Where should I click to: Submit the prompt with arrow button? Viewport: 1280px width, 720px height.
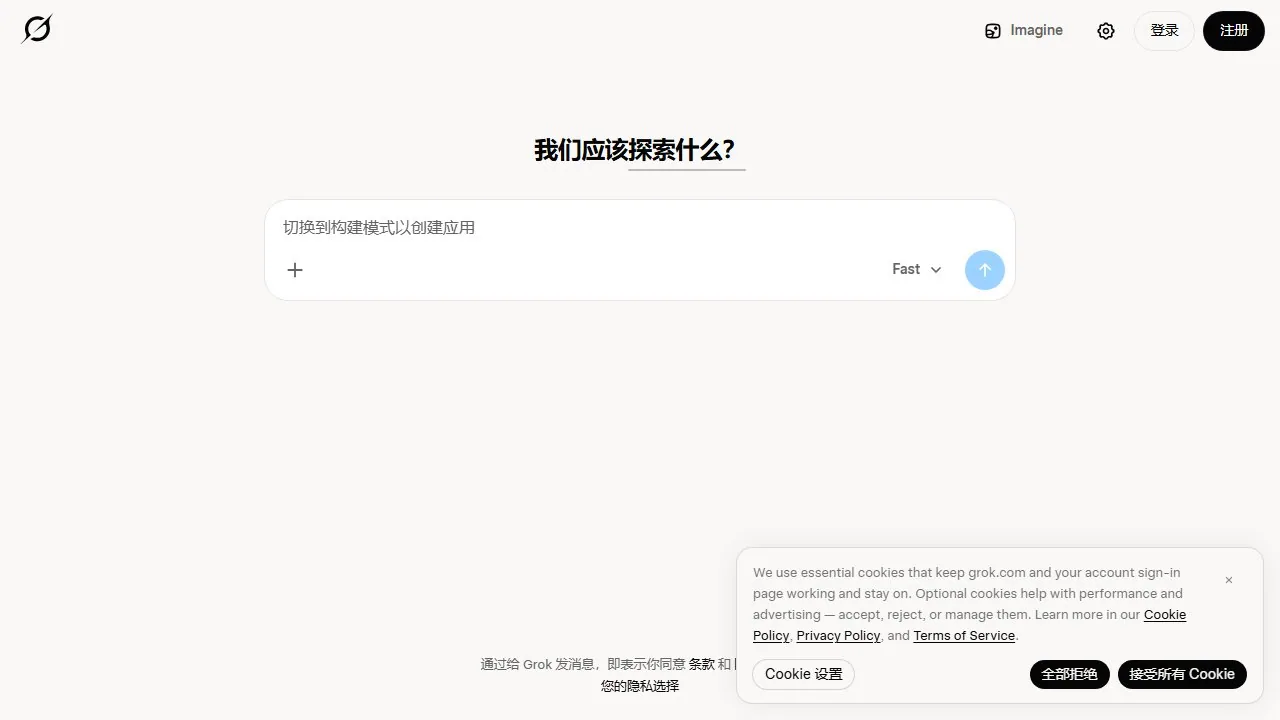coord(985,270)
